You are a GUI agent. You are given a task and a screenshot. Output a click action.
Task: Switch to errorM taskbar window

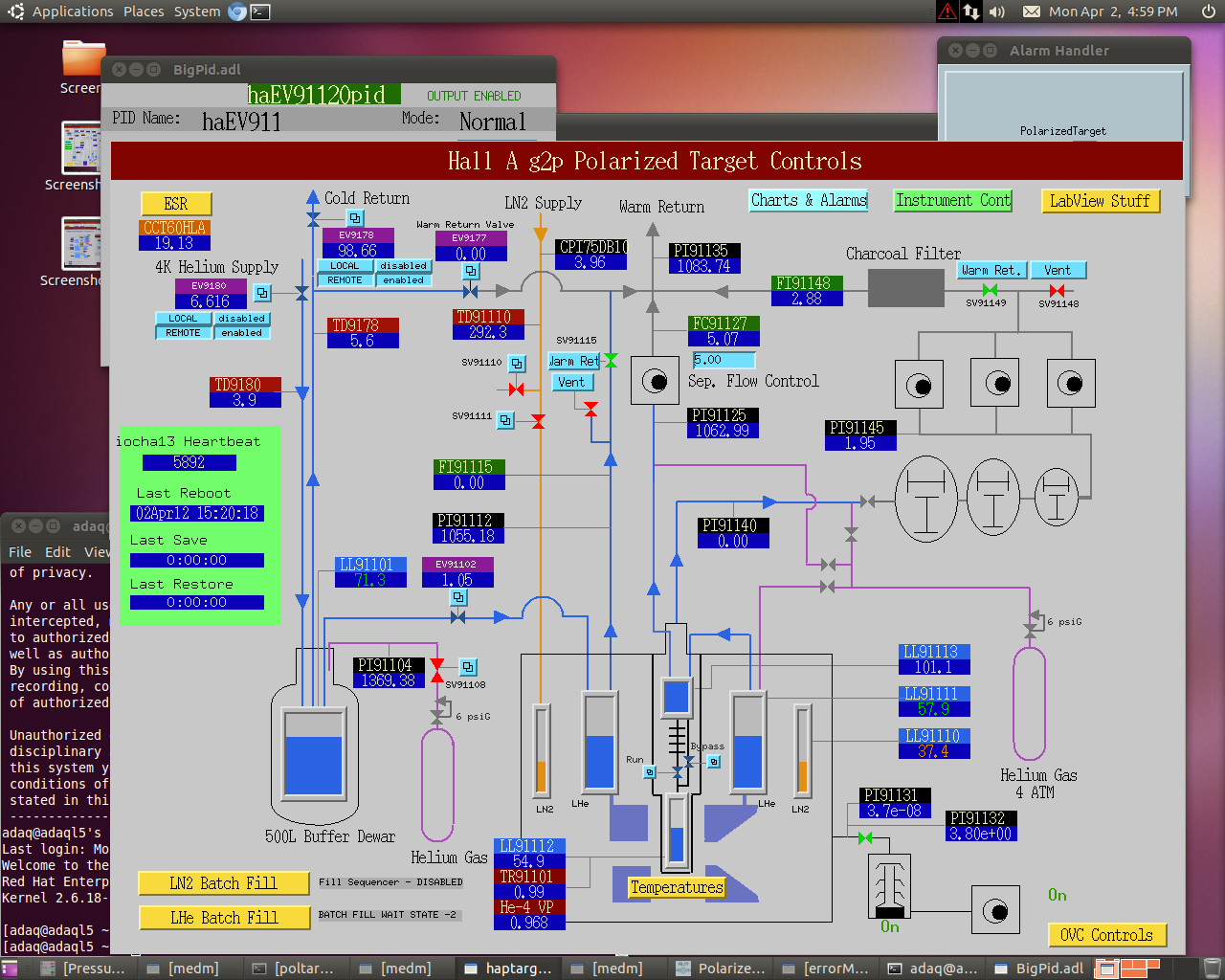(826, 969)
